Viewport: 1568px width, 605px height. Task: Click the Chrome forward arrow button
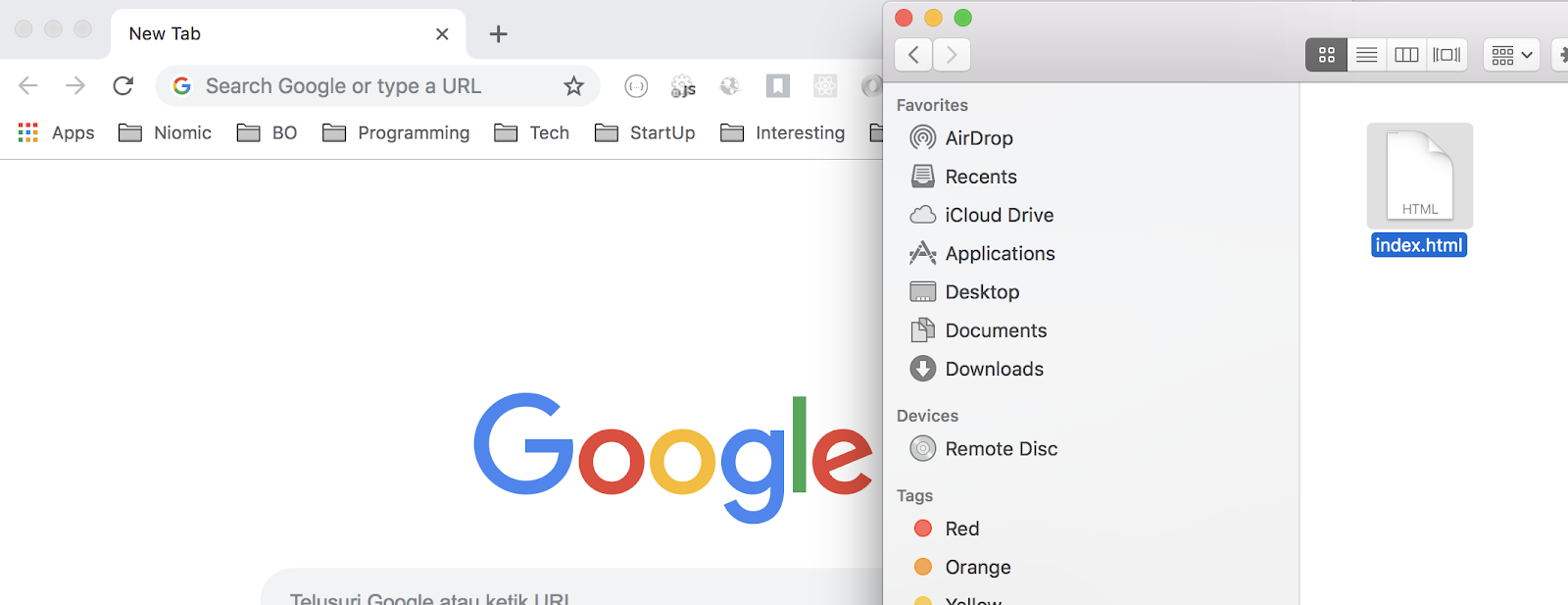[75, 86]
